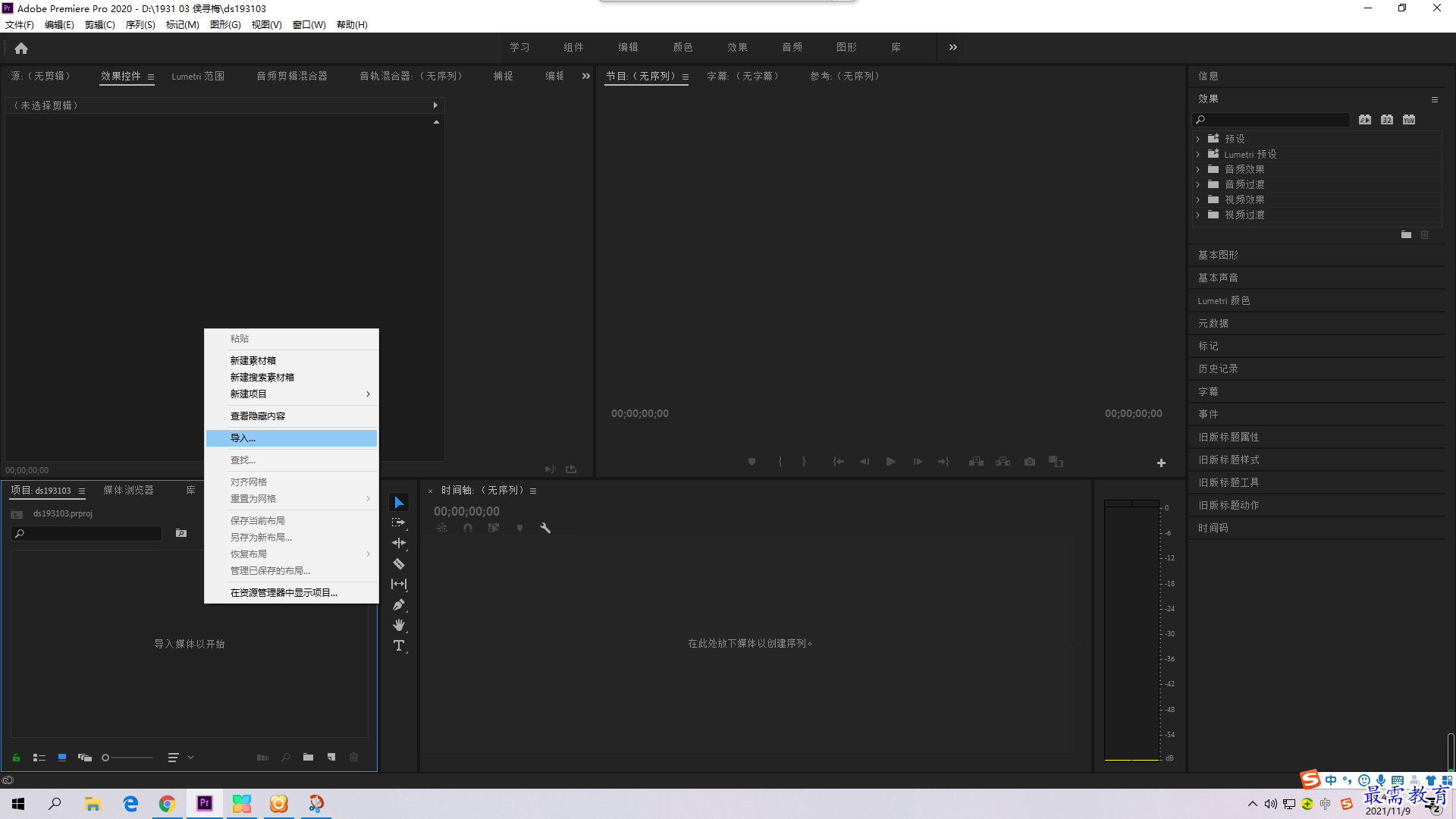The width and height of the screenshot is (1456, 819).
Task: Select the Pen tool
Action: pyautogui.click(x=399, y=604)
